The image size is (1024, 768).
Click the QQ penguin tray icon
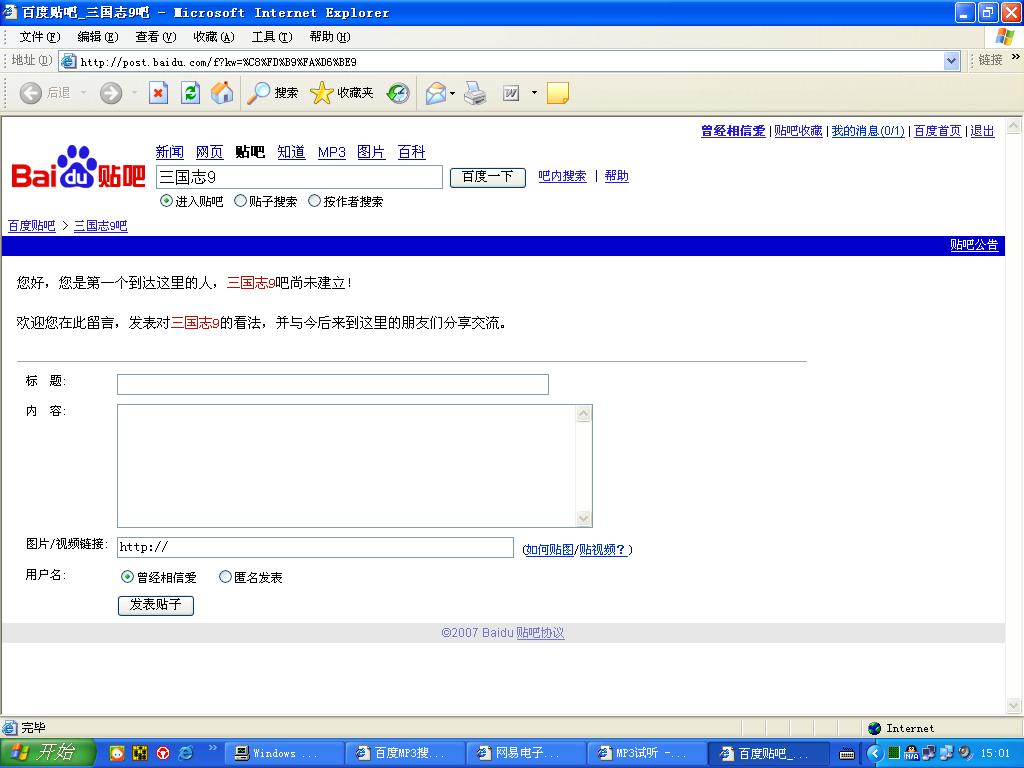pos(912,753)
